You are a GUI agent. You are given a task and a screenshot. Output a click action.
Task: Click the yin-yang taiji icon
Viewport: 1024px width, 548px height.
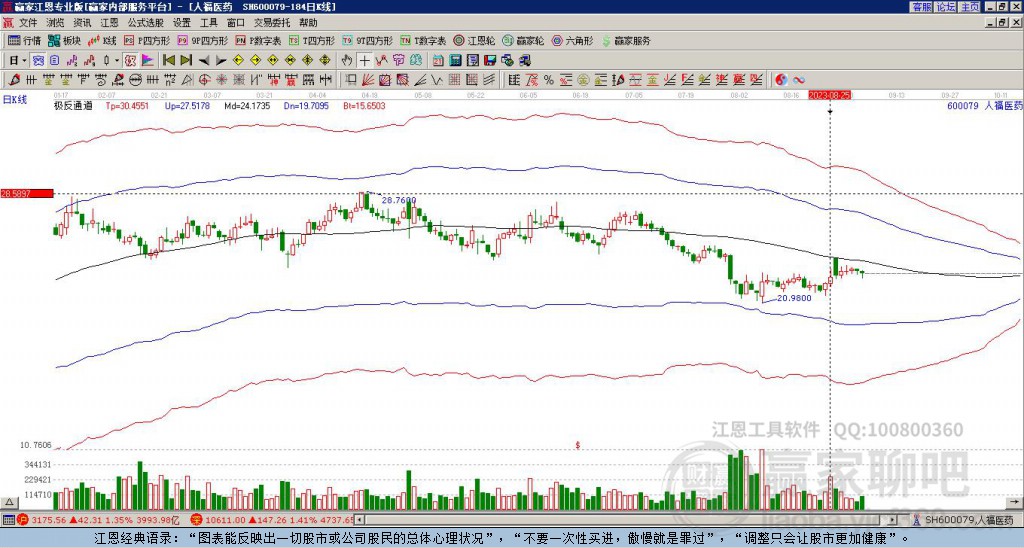(781, 80)
